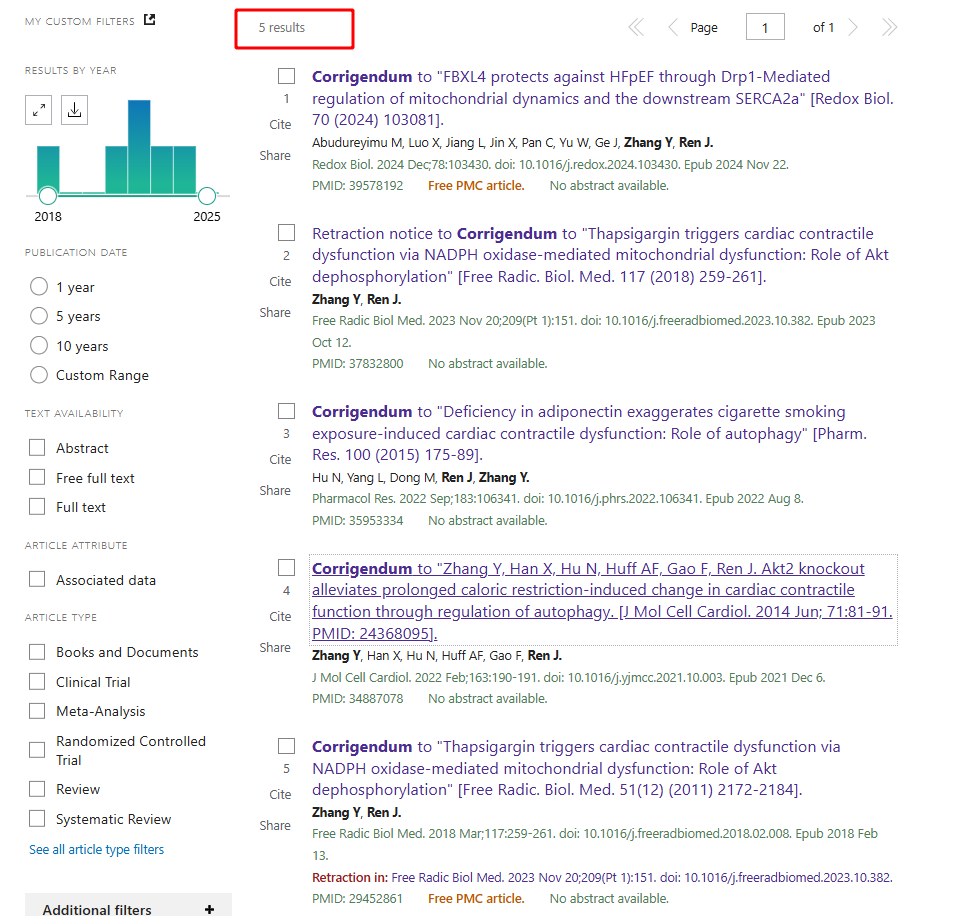Select result 1 checkbox for FBXL4 corrigendum
The width and height of the screenshot is (962, 916).
click(287, 76)
